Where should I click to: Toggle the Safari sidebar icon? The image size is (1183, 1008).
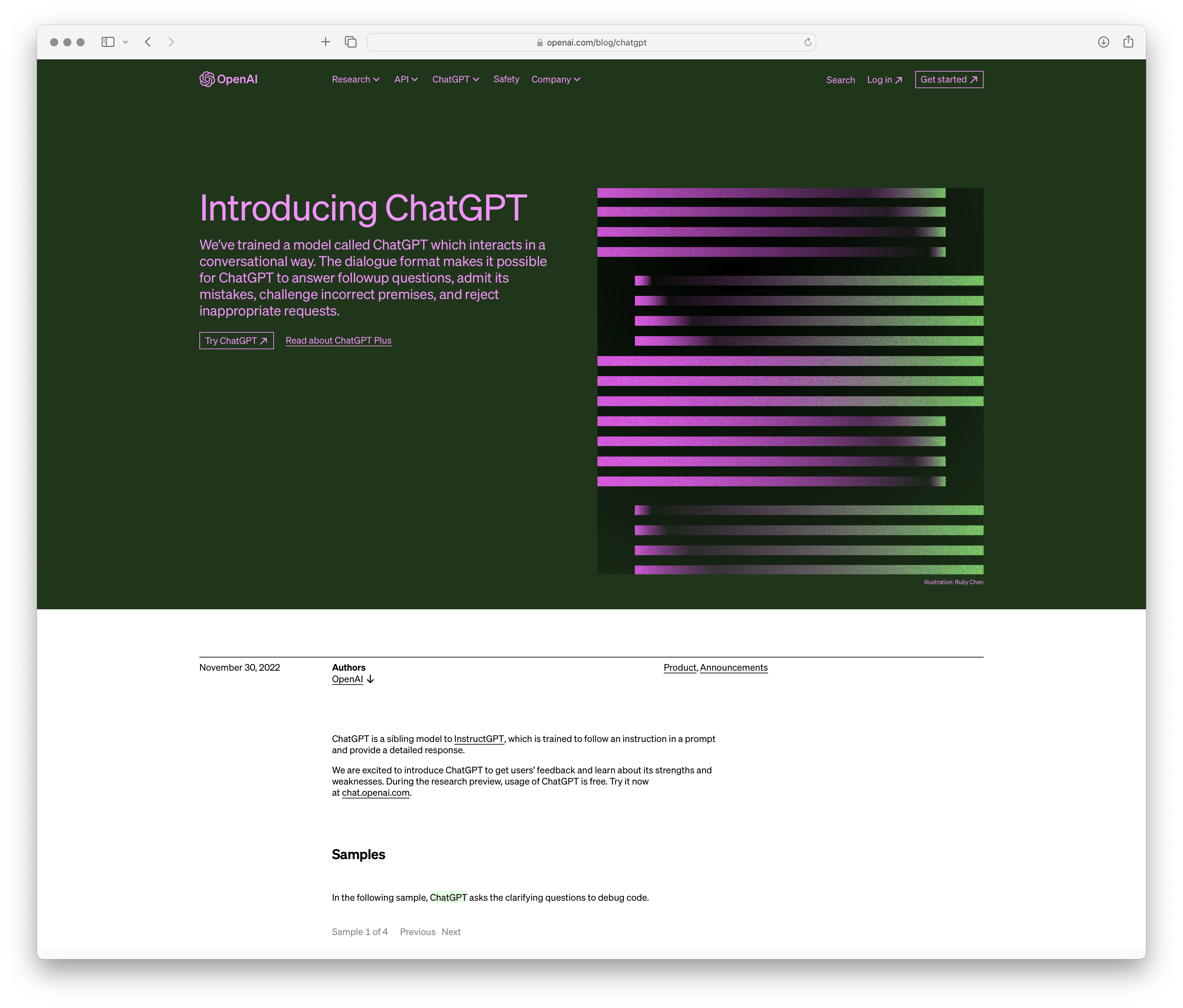(x=108, y=42)
